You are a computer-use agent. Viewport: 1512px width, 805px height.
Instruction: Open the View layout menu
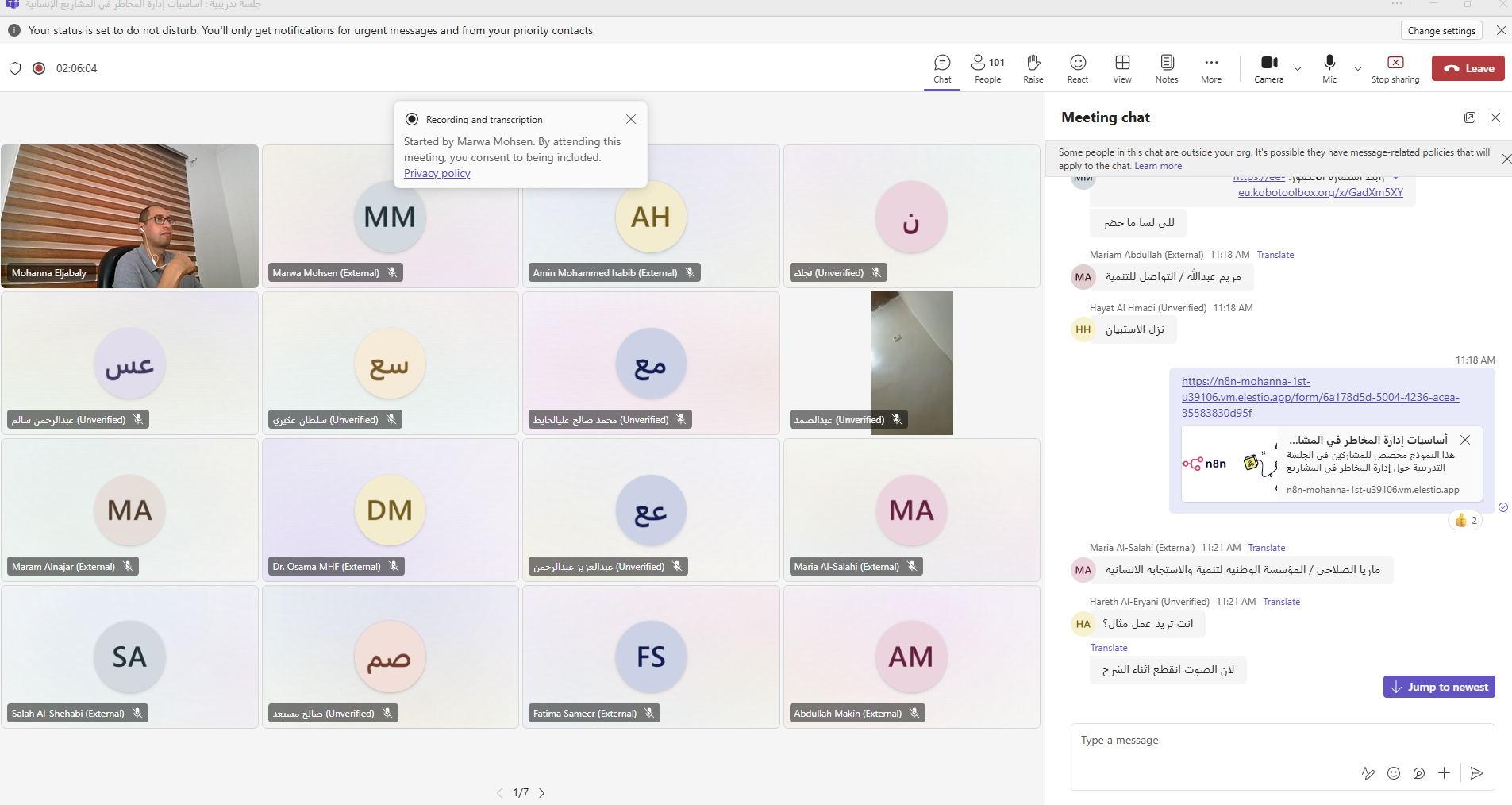click(x=1121, y=68)
